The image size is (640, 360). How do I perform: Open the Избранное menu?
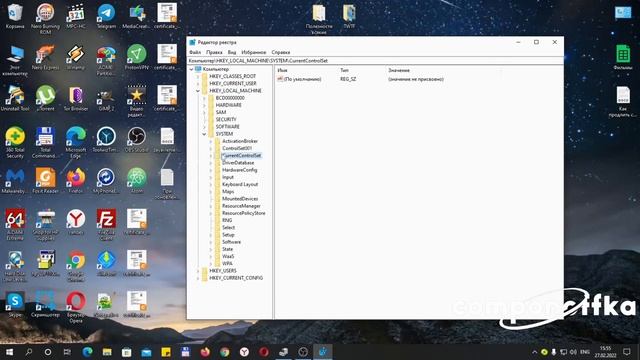coord(253,52)
